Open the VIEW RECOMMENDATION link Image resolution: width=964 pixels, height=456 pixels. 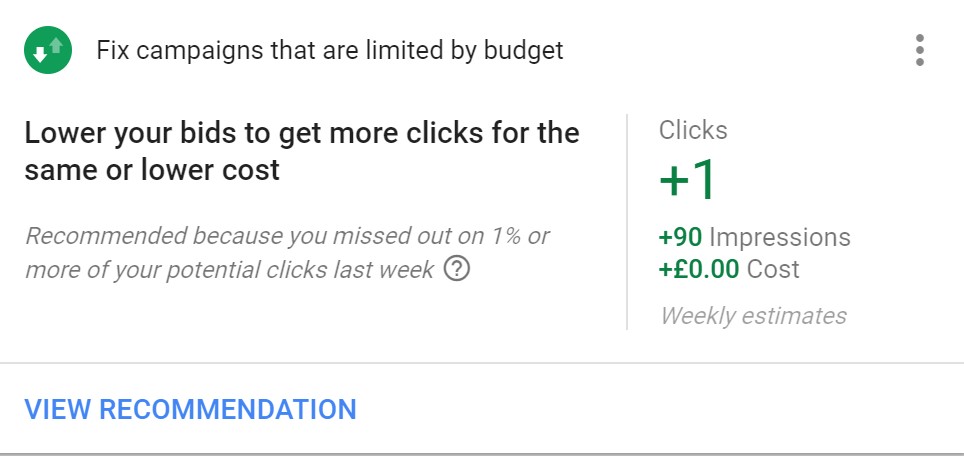click(191, 409)
